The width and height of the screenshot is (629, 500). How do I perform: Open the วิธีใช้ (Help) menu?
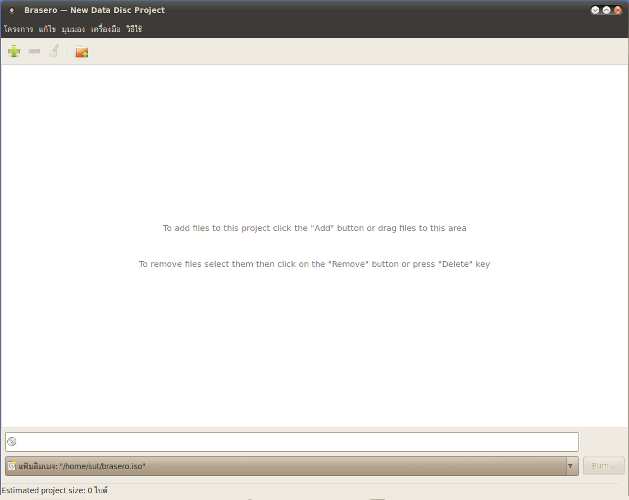134,29
